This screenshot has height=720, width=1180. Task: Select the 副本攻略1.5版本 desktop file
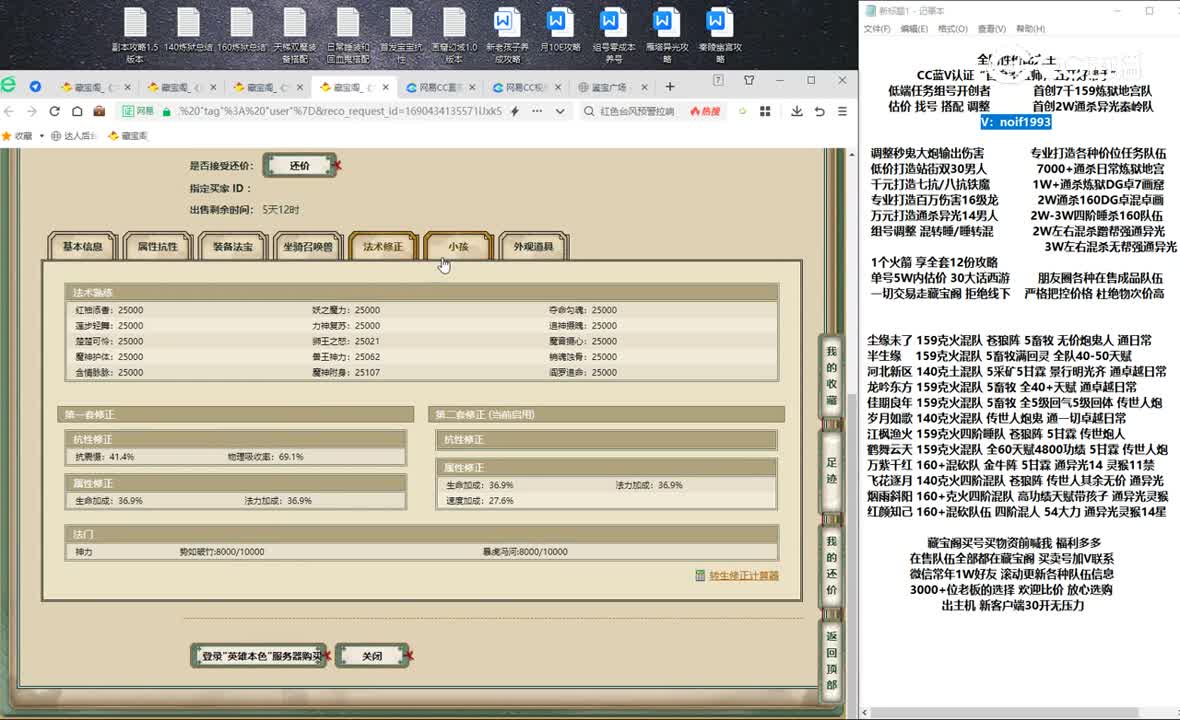pyautogui.click(x=135, y=35)
